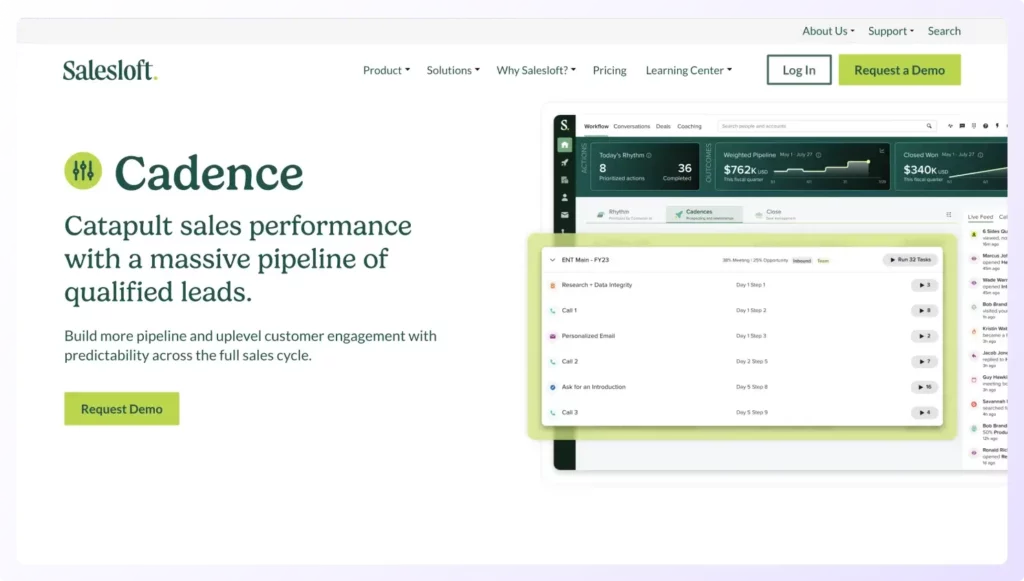The width and height of the screenshot is (1024, 581).
Task: Select the Cadences tab
Action: coord(704,214)
